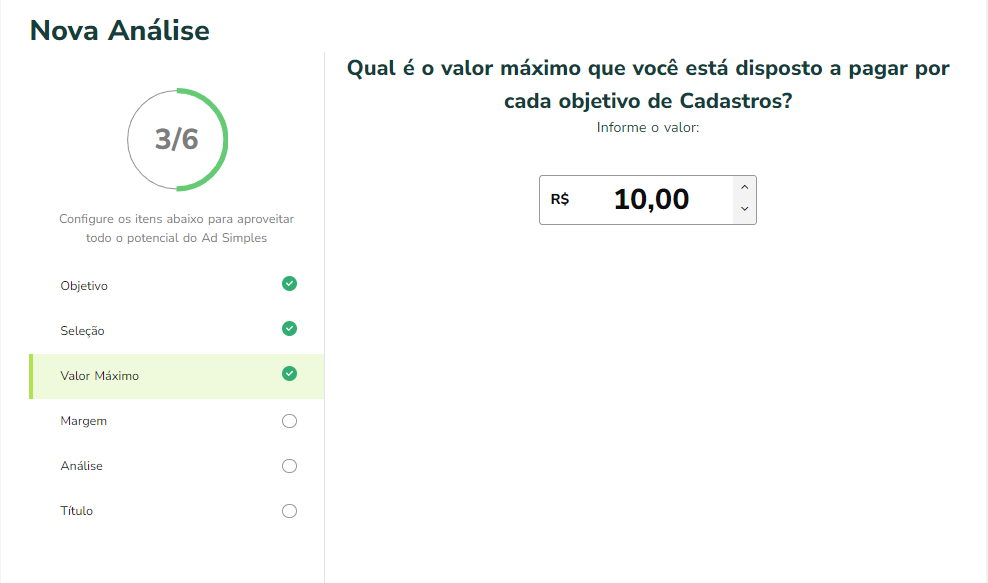
Task: Open the Objetivo step
Action: click(x=177, y=286)
